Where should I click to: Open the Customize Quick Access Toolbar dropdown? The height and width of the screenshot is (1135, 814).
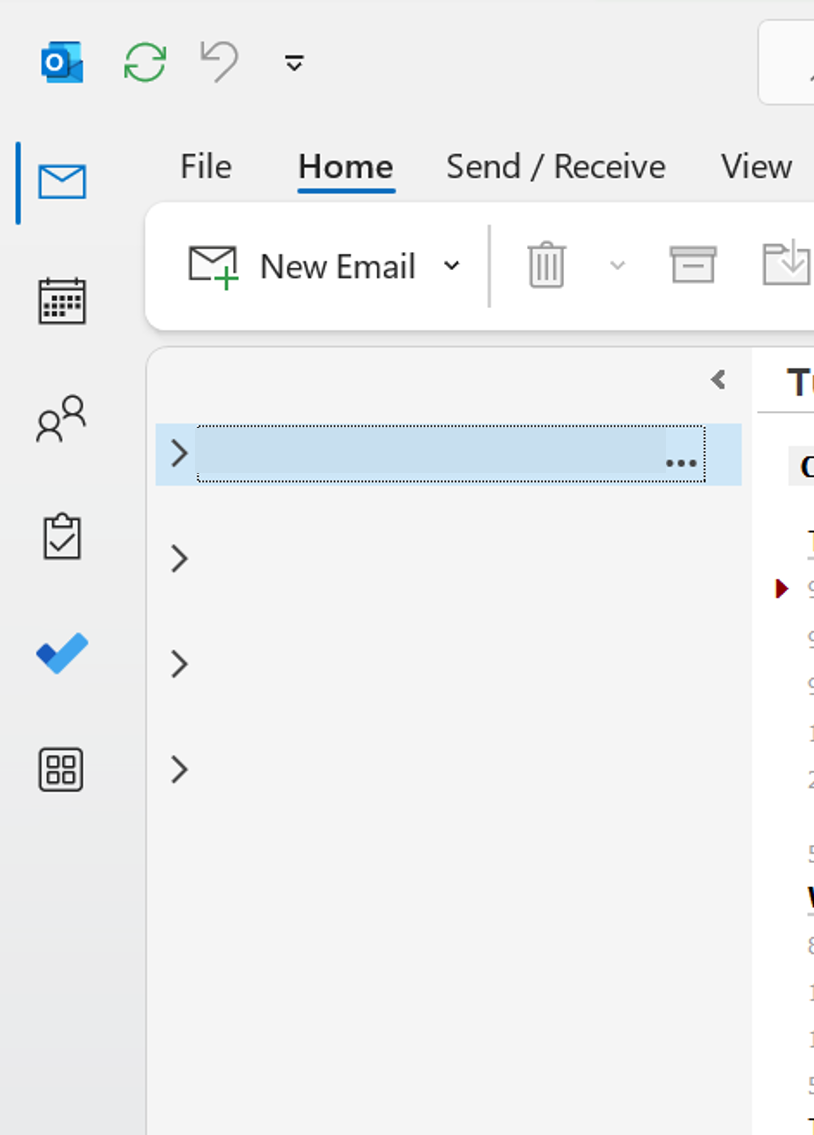[x=294, y=64]
